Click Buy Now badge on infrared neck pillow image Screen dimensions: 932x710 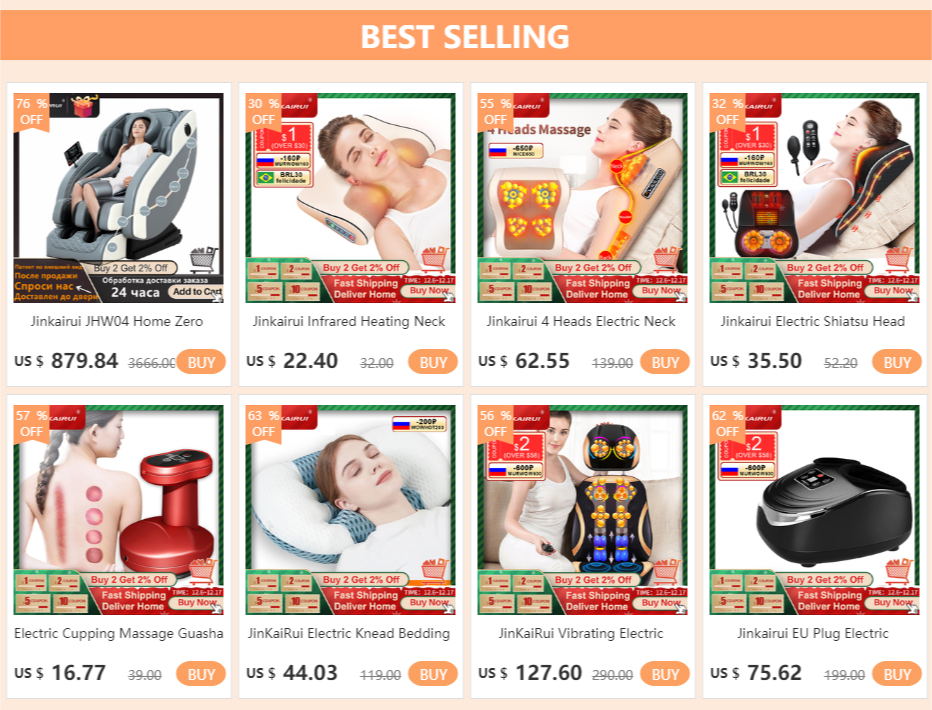tap(430, 291)
